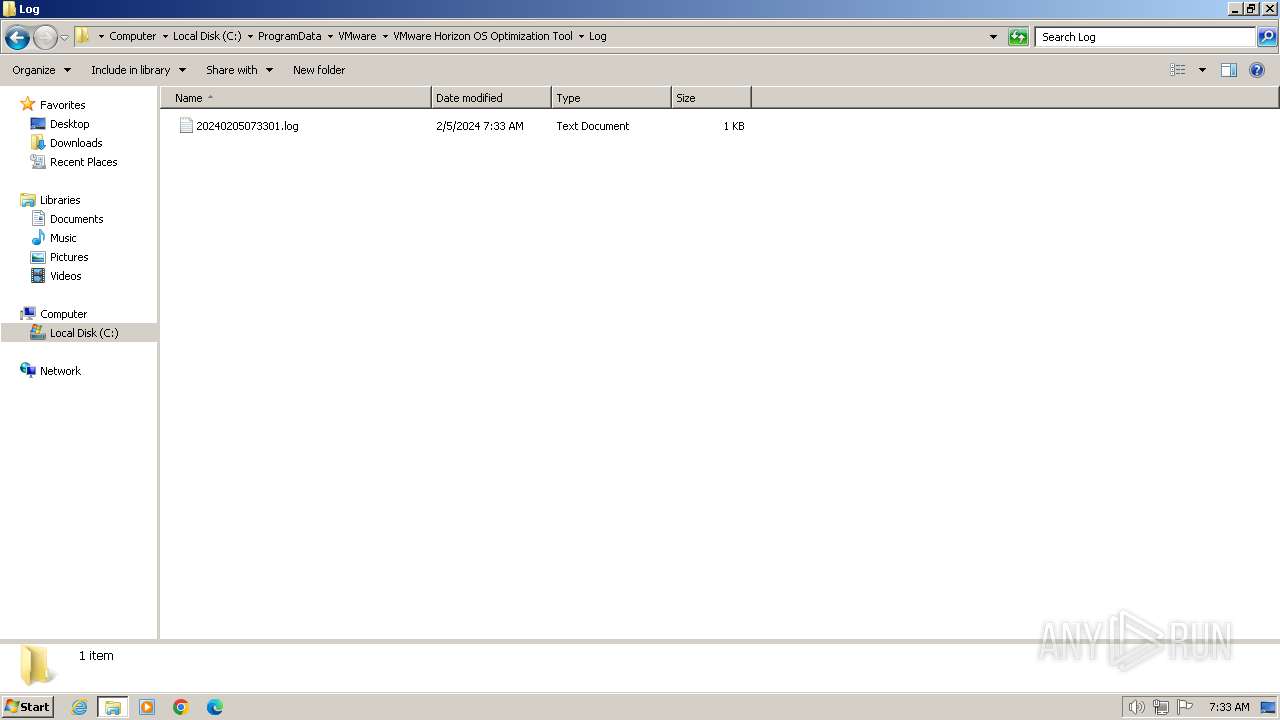Screen dimensions: 1280x720
Task: Sort by Date modified column header
Action: click(491, 98)
